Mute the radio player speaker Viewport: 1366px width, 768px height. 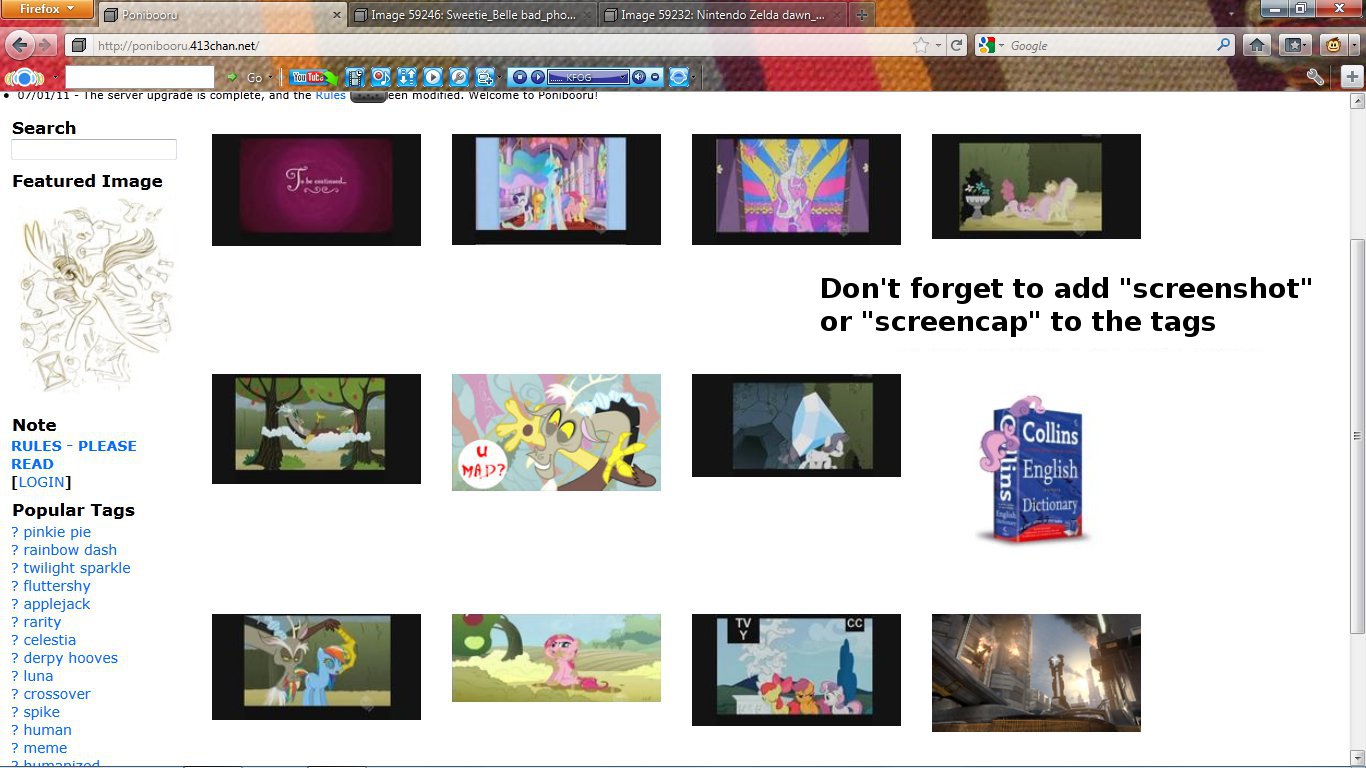pos(639,77)
